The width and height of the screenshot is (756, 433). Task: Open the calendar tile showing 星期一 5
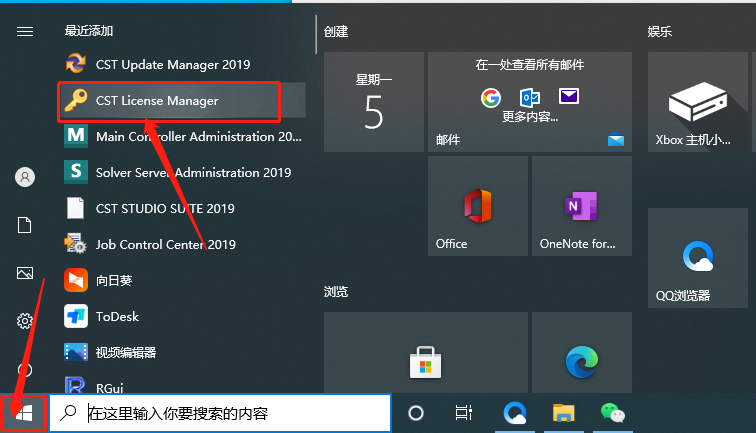click(374, 102)
